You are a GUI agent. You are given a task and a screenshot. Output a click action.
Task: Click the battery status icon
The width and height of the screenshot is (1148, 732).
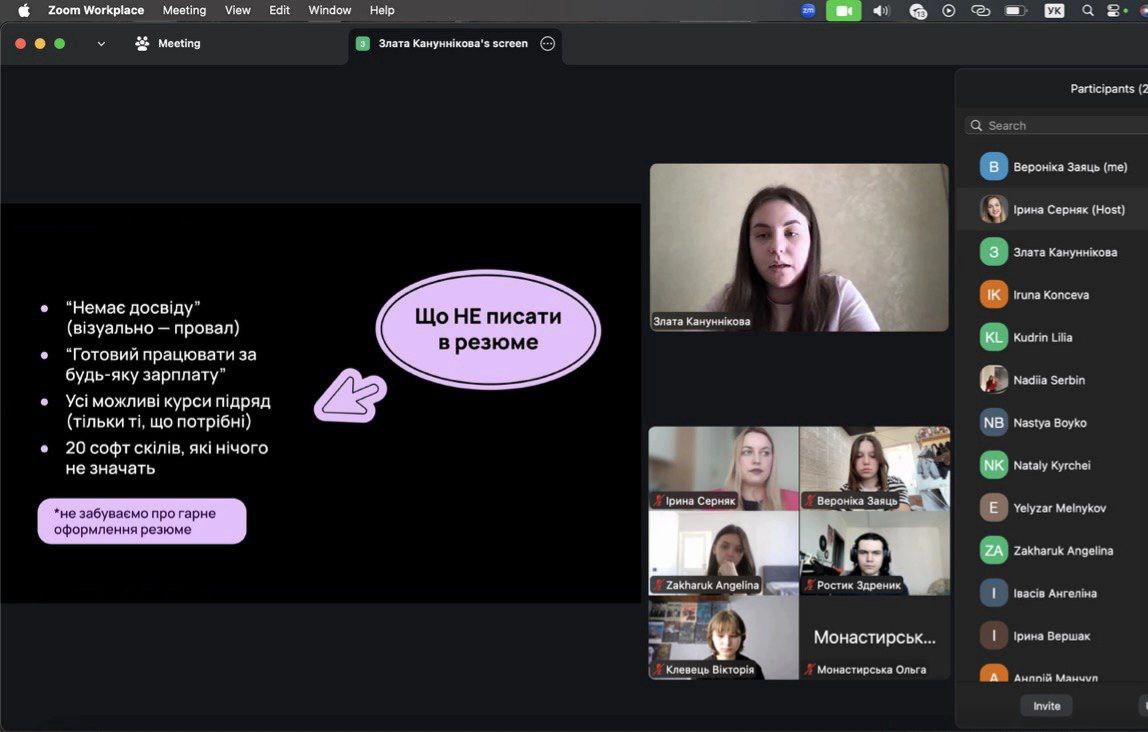click(1015, 11)
